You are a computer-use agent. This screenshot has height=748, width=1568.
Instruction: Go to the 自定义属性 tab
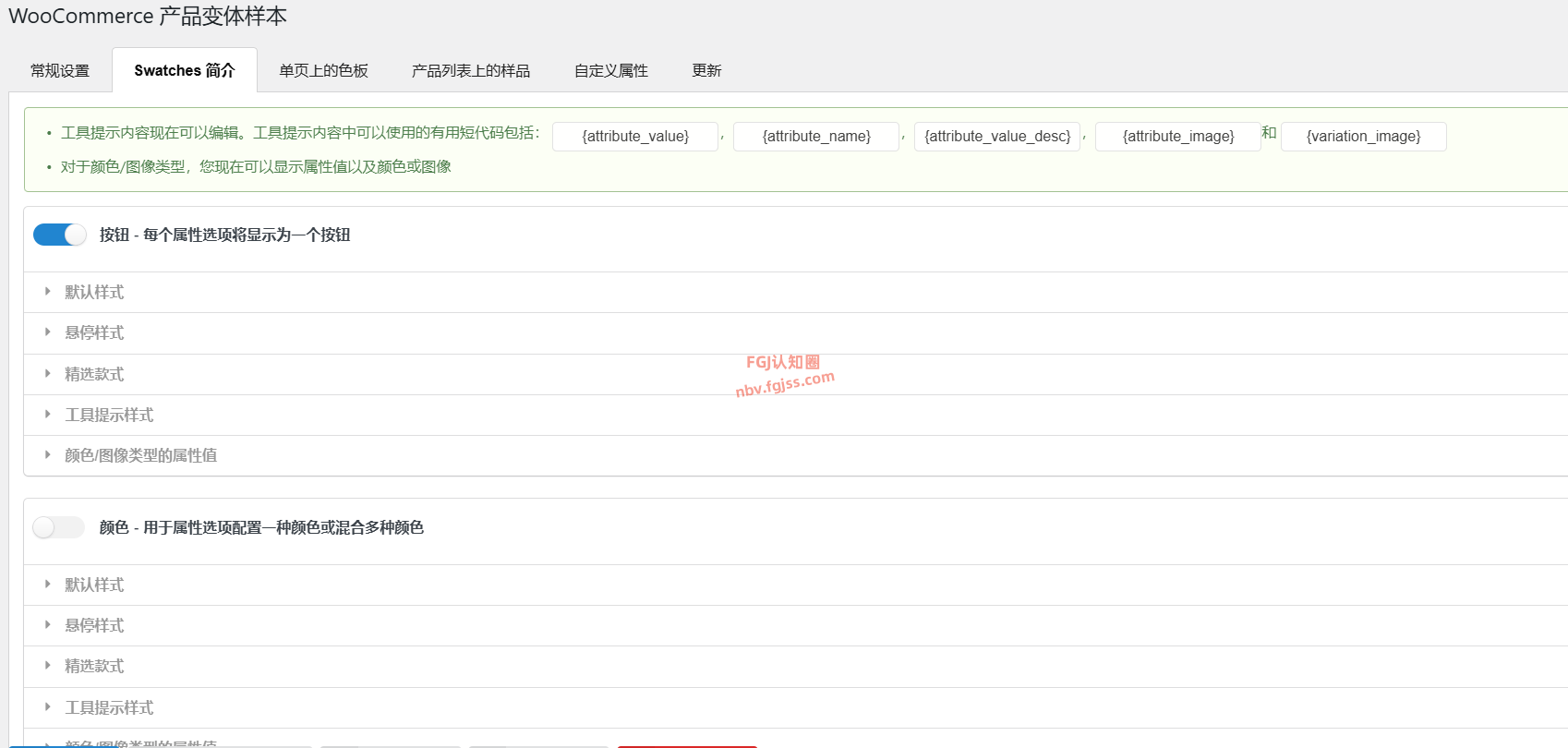tap(610, 71)
